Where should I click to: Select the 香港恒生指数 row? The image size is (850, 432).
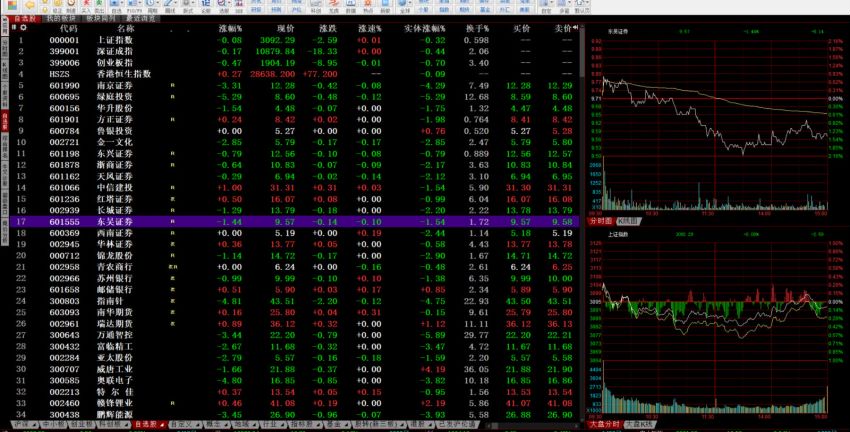295,74
